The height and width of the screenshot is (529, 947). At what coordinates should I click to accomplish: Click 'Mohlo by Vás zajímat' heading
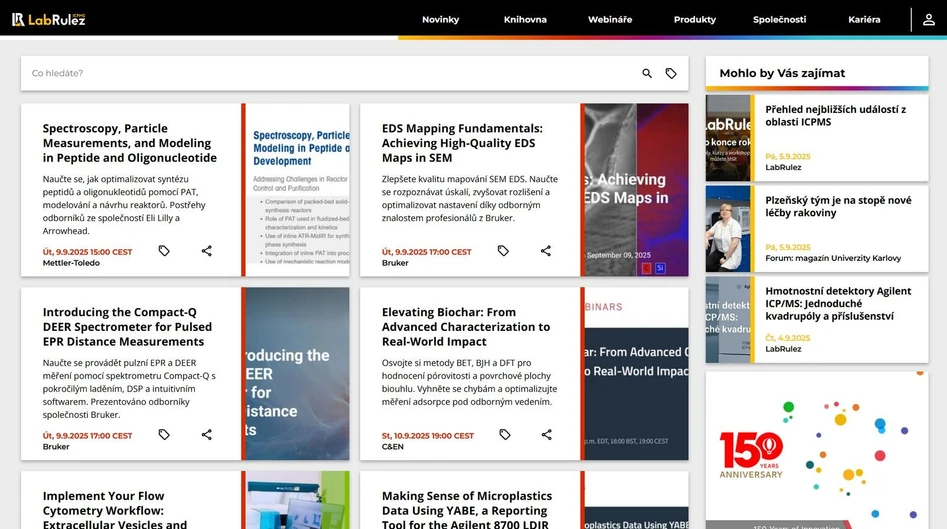click(x=782, y=73)
